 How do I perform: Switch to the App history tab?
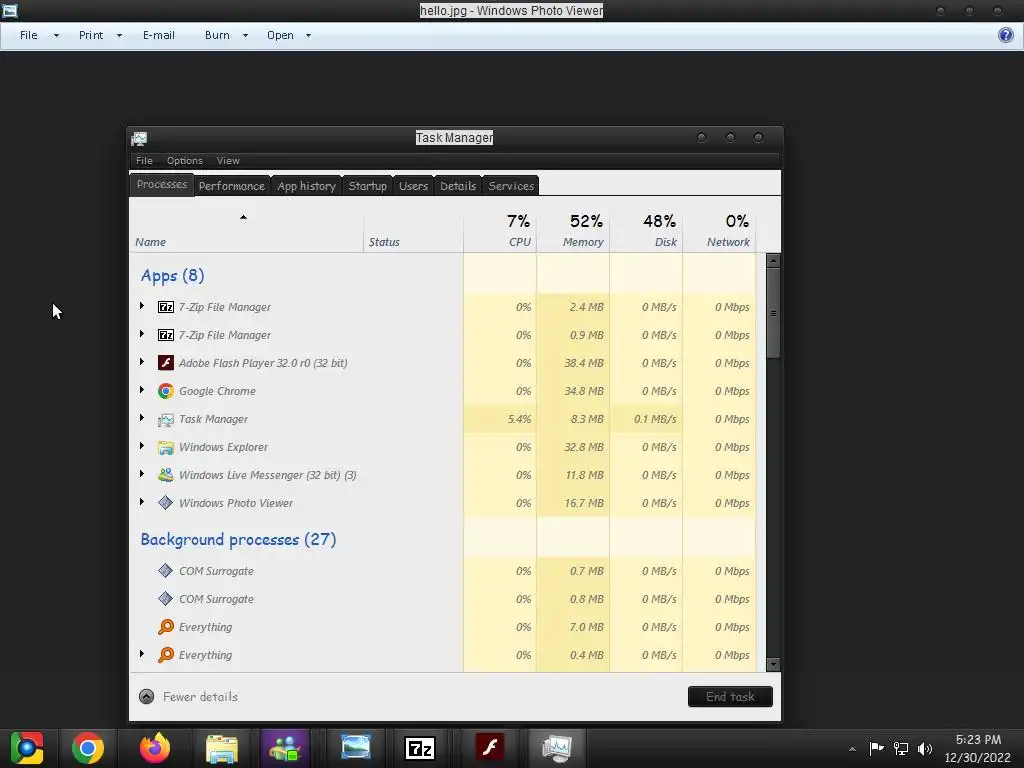(x=306, y=186)
